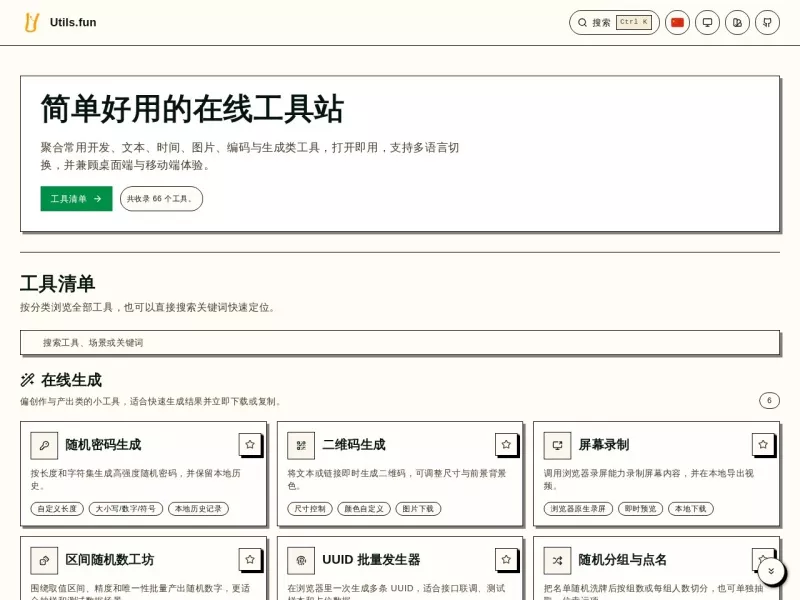The height and width of the screenshot is (600, 800).
Task: Click the 简单好用的在线工具站 headline
Action: pyautogui.click(x=192, y=109)
